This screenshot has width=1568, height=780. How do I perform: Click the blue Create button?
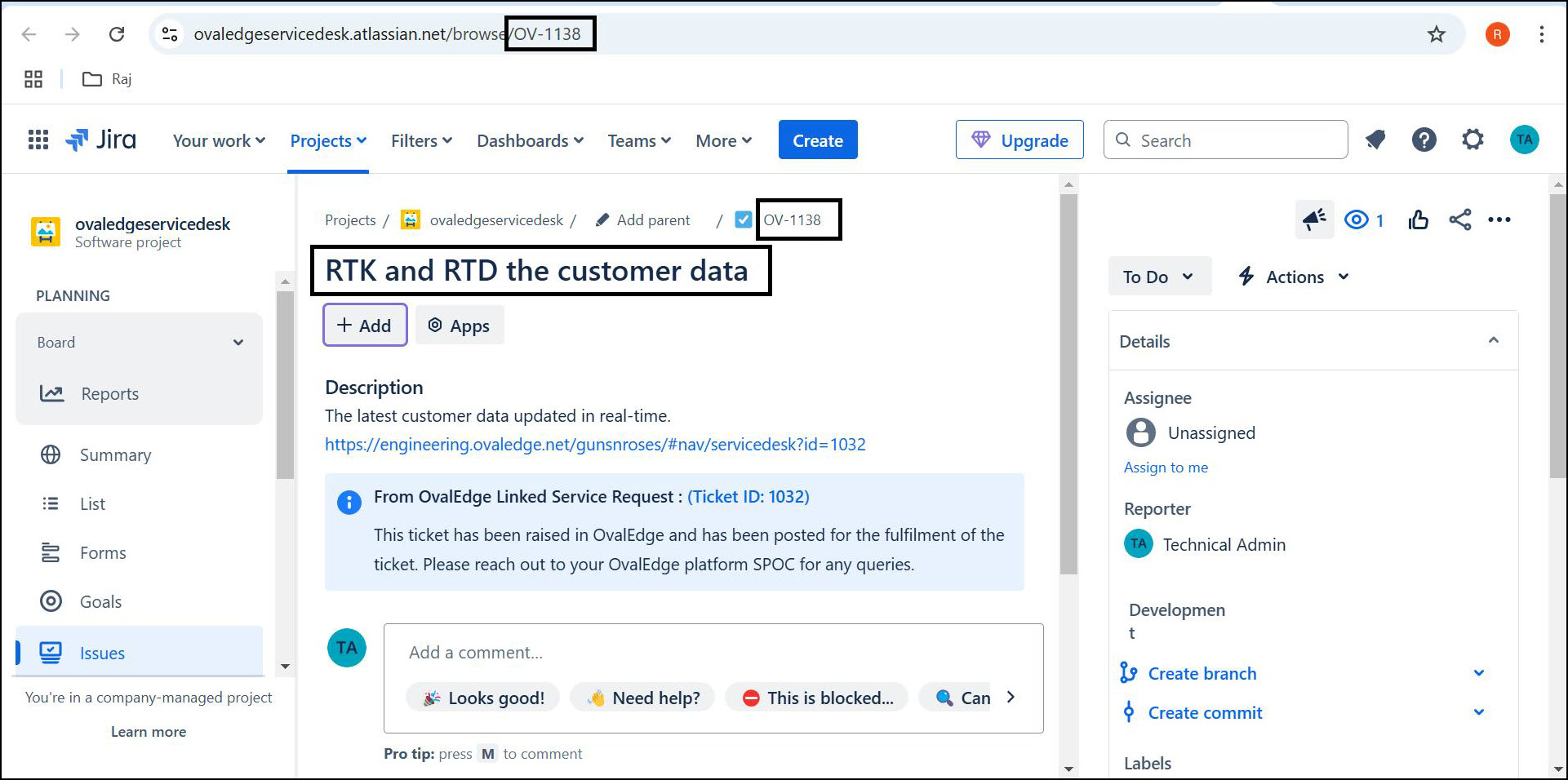click(817, 140)
